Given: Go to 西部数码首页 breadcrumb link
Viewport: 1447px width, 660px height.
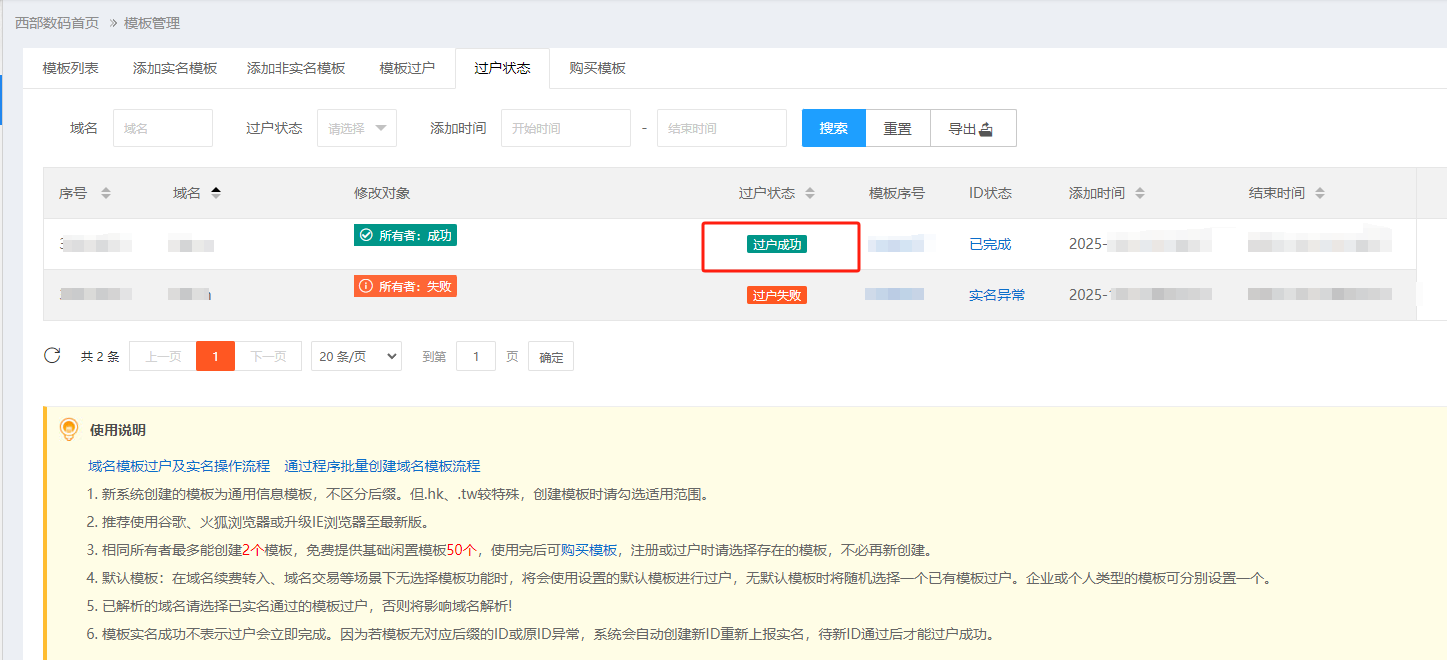Looking at the screenshot, I should pos(57,22).
